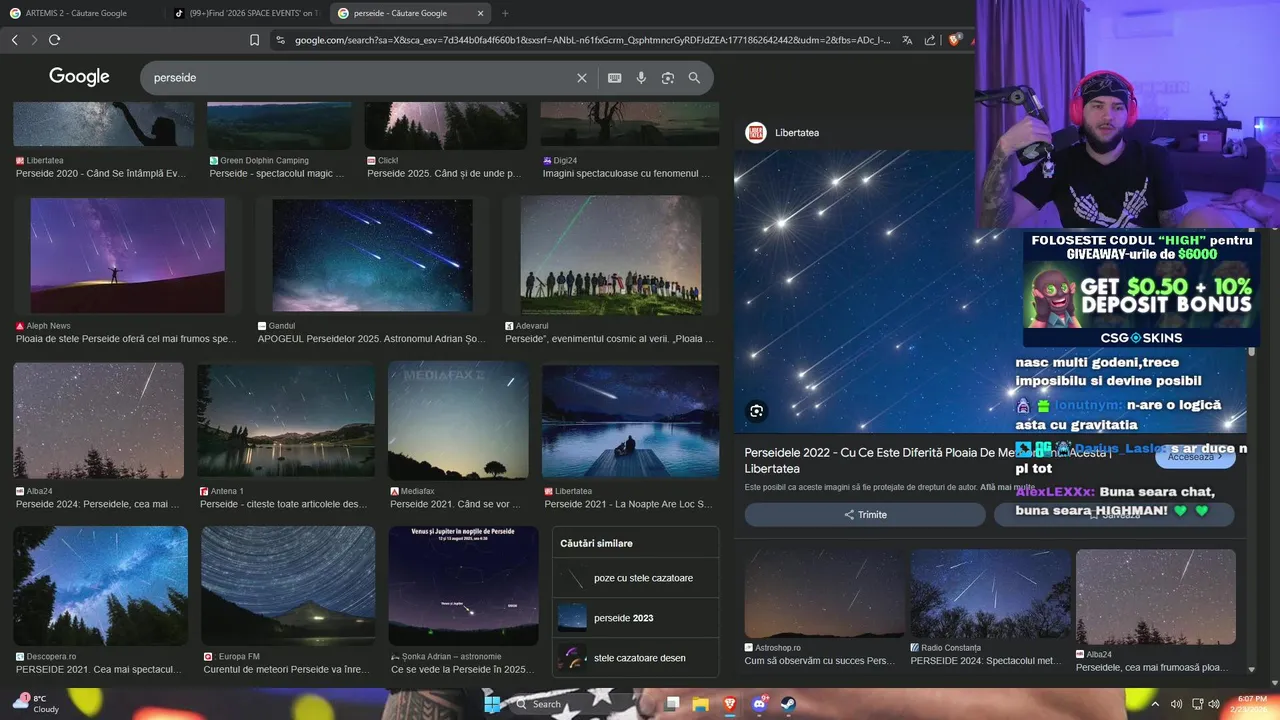This screenshot has width=1280, height=720.
Task: Open Steam from the taskbar
Action: point(787,704)
